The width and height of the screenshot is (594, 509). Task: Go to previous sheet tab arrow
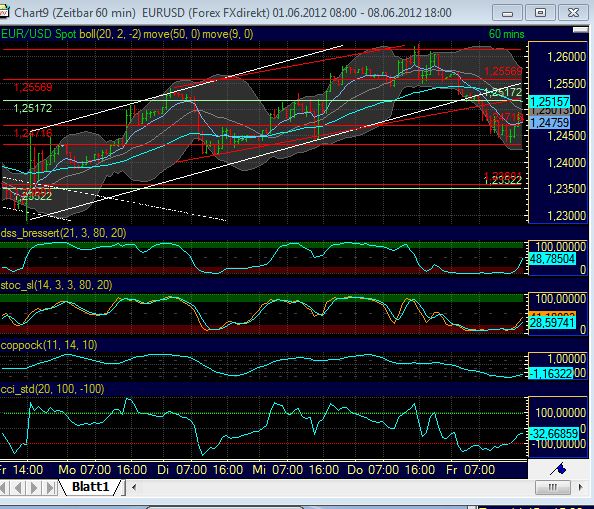tap(18, 487)
